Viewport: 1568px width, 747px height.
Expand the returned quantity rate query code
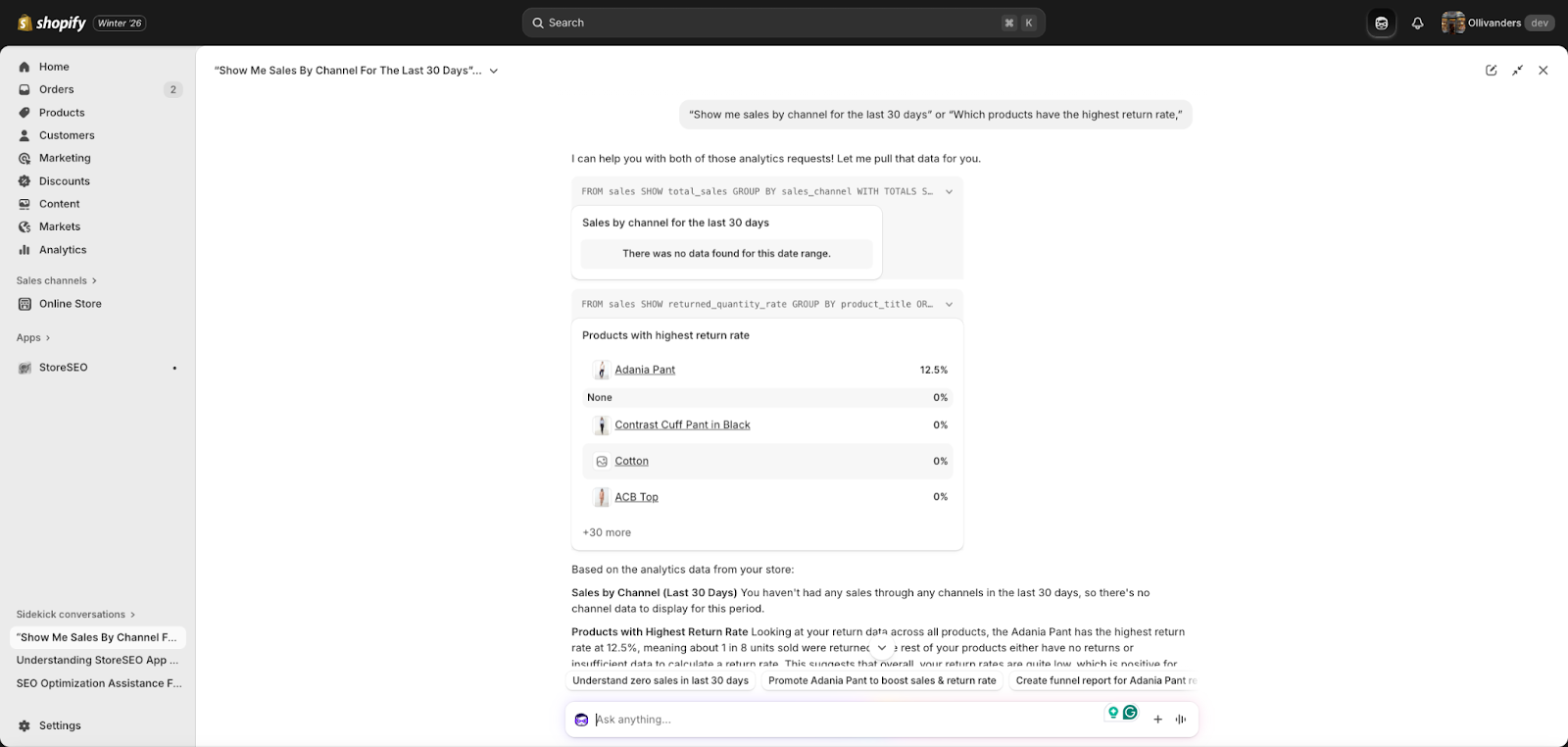[949, 304]
